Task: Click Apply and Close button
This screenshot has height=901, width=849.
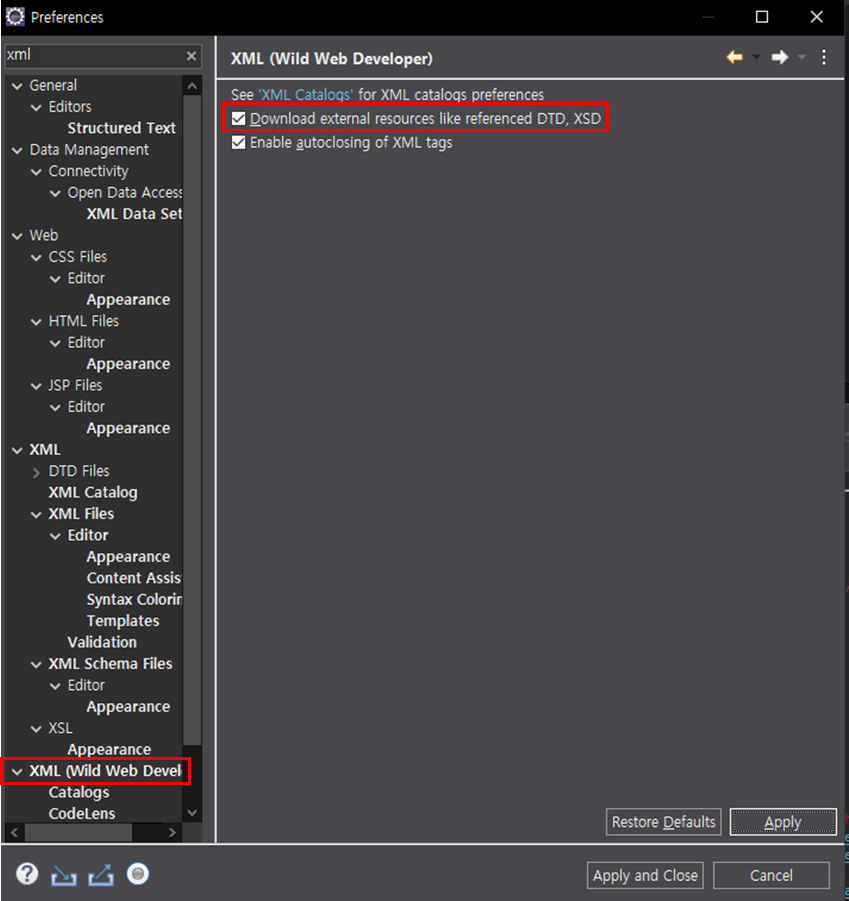Action: click(x=645, y=876)
